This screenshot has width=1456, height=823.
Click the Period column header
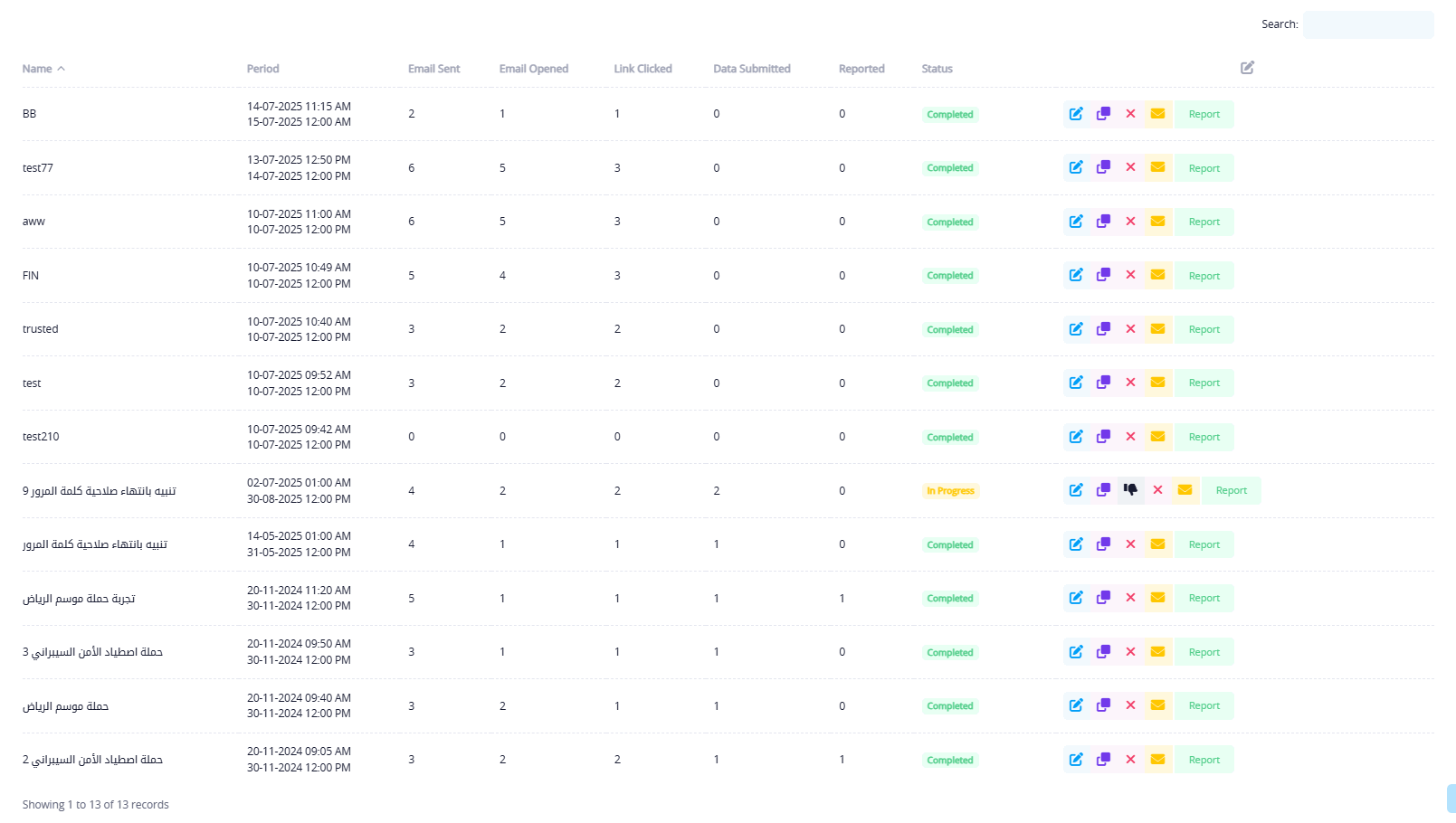262,69
